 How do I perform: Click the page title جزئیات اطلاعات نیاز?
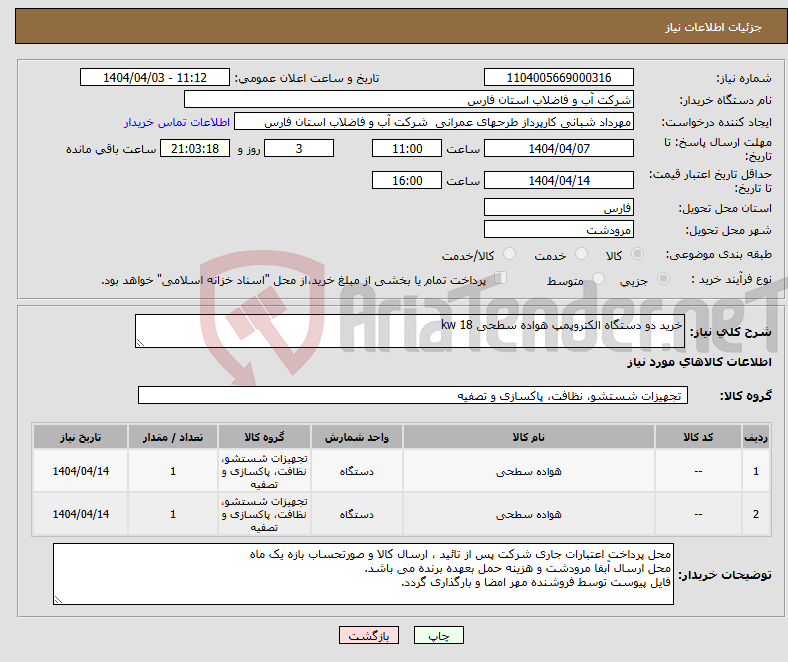(x=714, y=27)
